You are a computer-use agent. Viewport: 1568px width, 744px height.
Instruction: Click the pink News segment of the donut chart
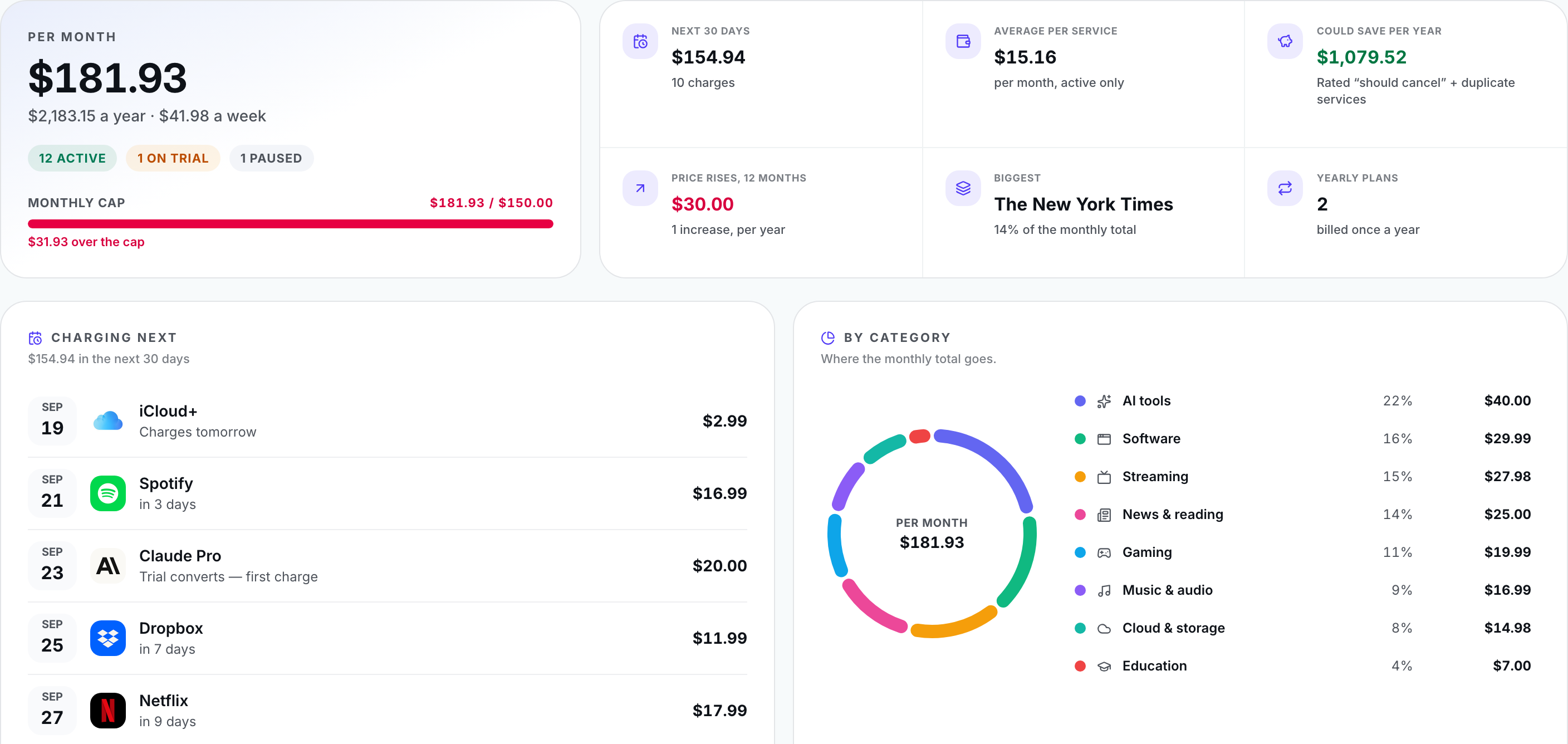point(871,609)
